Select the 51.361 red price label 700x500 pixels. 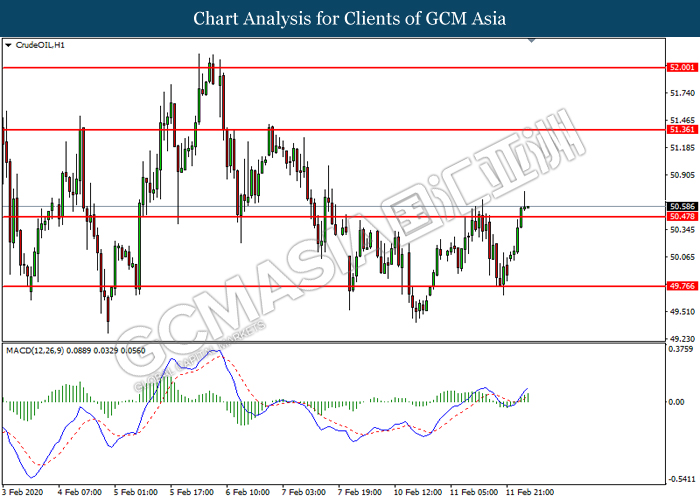pyautogui.click(x=682, y=129)
